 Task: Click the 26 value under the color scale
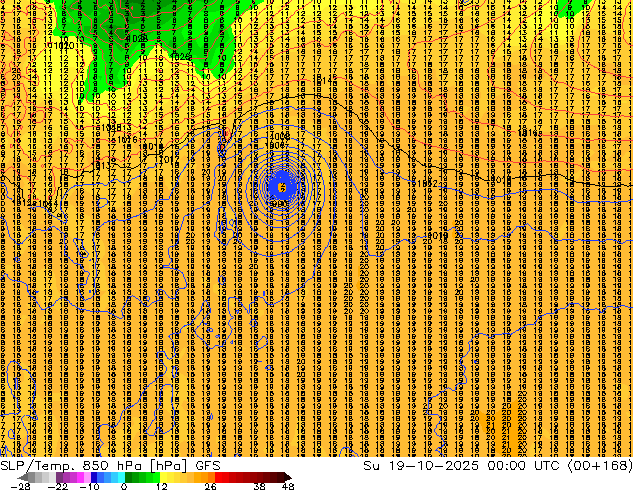coord(210,486)
